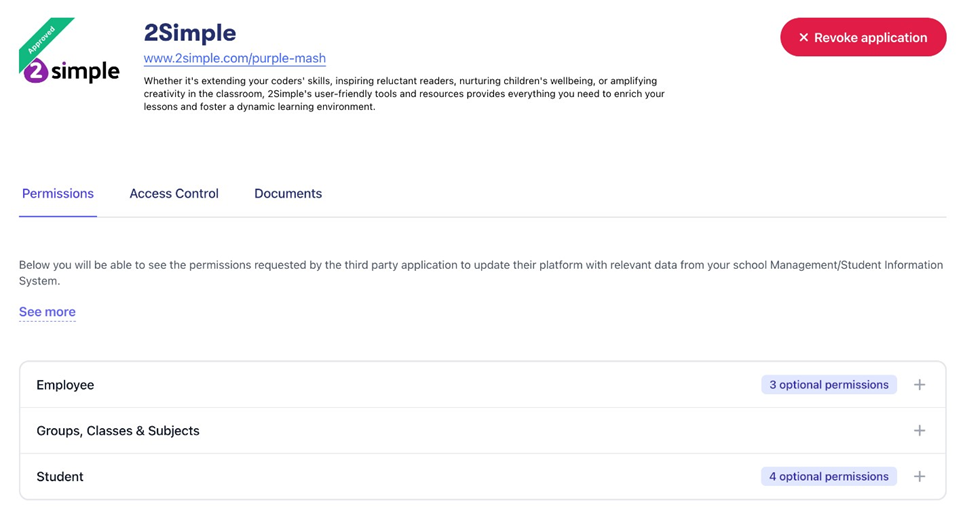Click the 2Simple description paragraph
This screenshot has width=965, height=511.
404,94
